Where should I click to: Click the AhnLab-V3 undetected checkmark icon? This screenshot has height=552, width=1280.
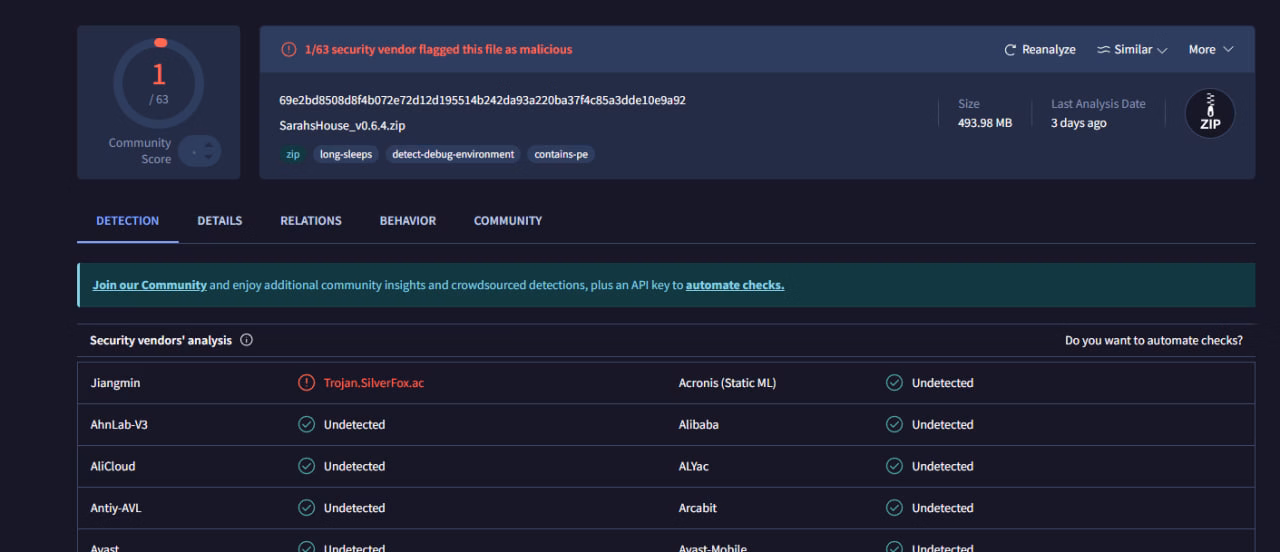tap(306, 425)
